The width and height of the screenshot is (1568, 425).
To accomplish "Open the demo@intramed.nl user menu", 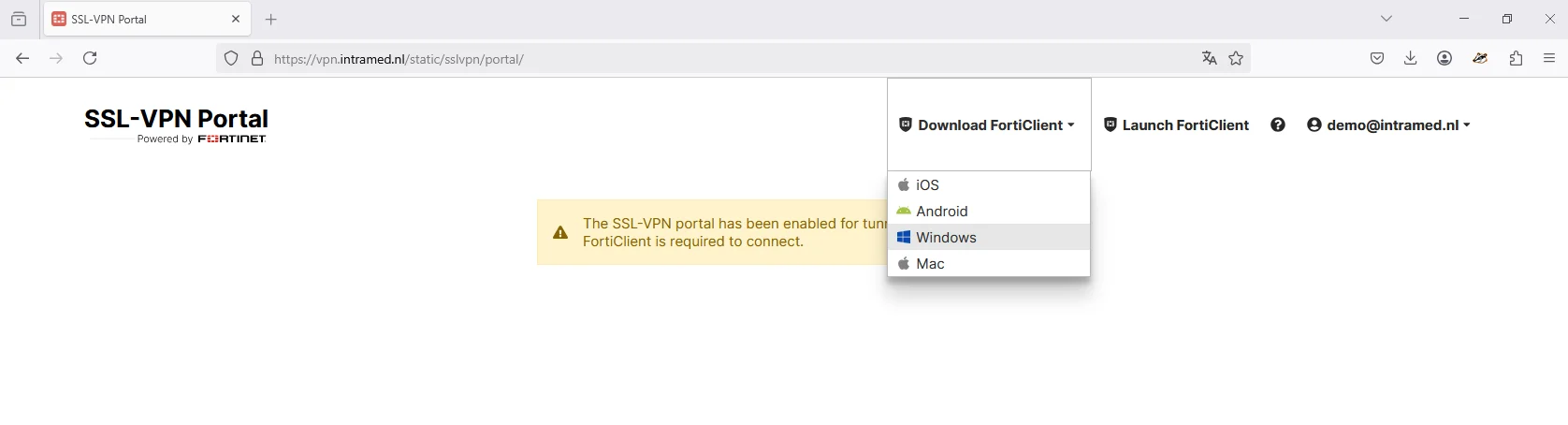I will pyautogui.click(x=1388, y=125).
